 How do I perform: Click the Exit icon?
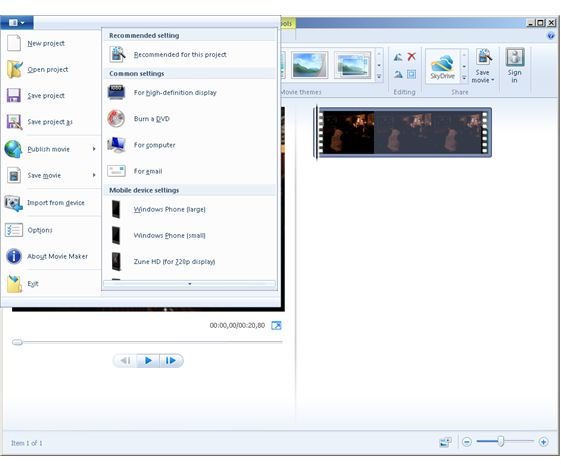coord(14,284)
